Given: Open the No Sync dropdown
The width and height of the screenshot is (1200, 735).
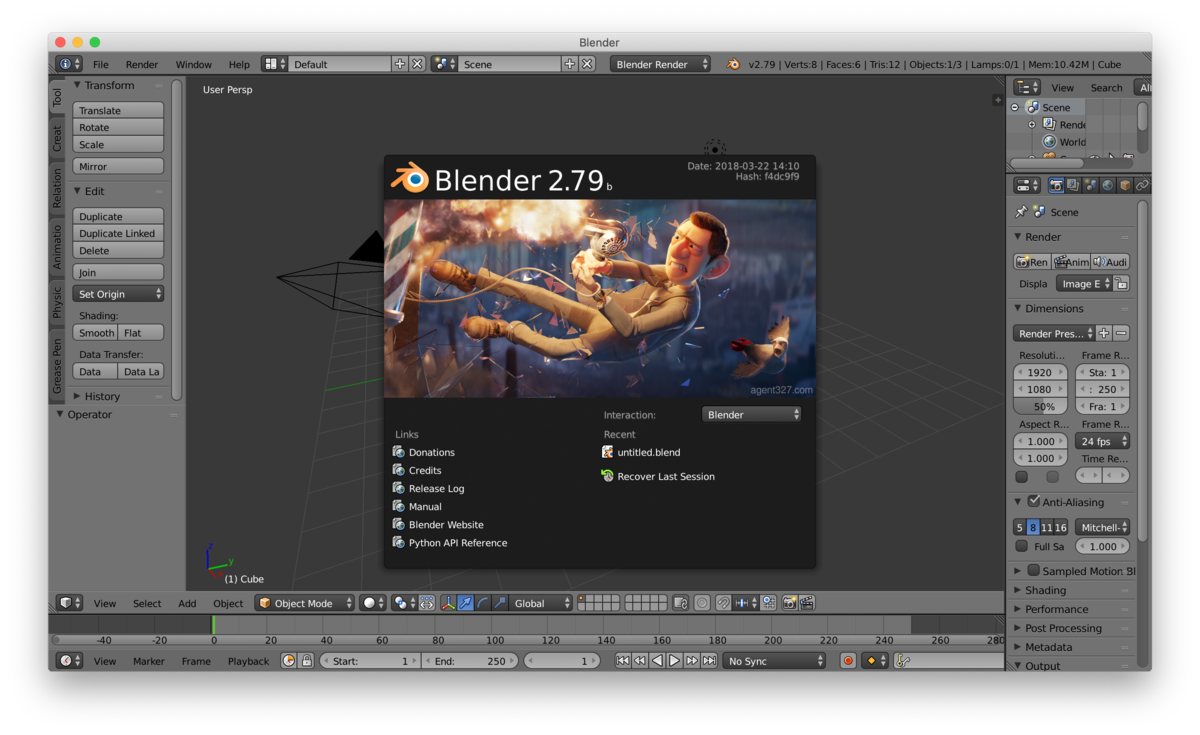Looking at the screenshot, I should click(775, 661).
